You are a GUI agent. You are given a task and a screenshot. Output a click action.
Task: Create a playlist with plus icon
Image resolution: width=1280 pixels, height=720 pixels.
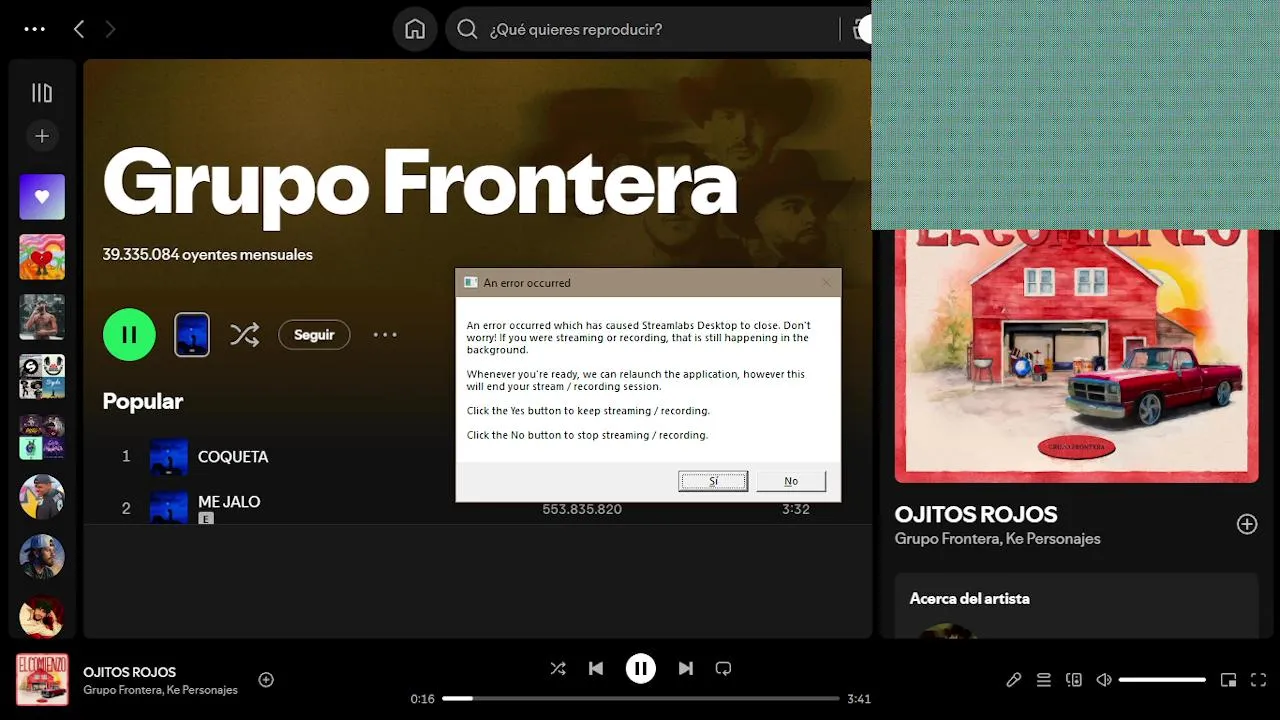42,136
